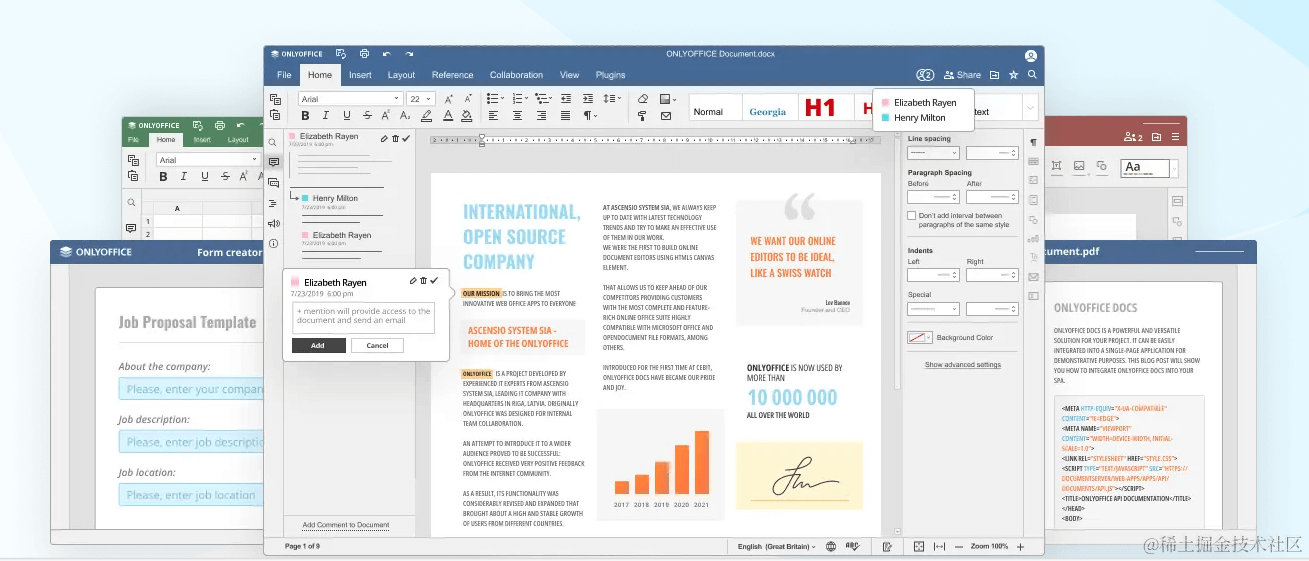Open the numbered list dropdown
Image resolution: width=1309 pixels, height=561 pixels.
coord(527,99)
